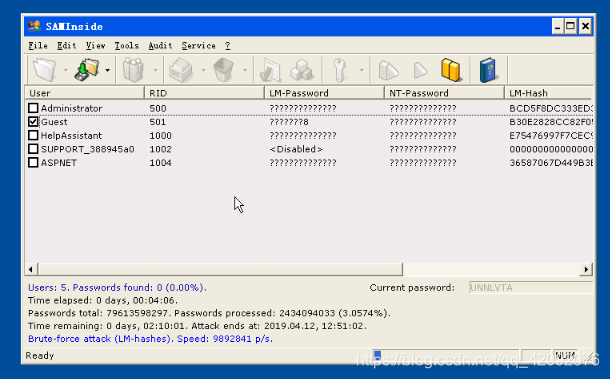Click the ???????8 LM-Password cell

[289, 122]
